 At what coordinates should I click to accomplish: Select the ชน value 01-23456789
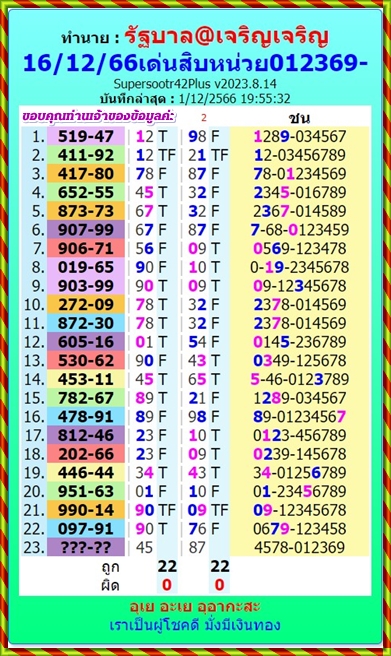(x=300, y=492)
